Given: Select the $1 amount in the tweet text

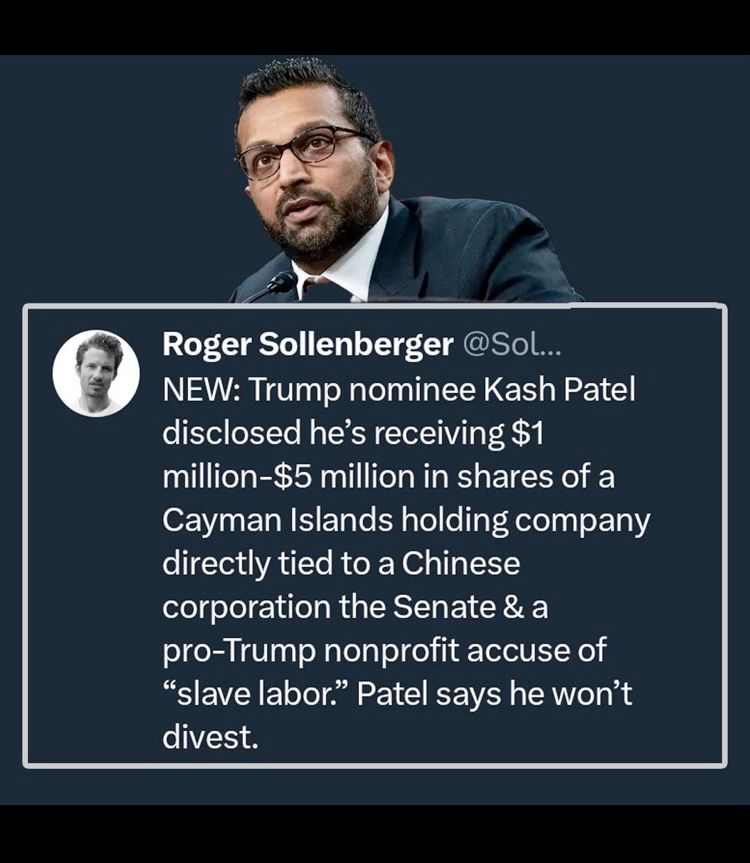Looking at the screenshot, I should point(527,433).
